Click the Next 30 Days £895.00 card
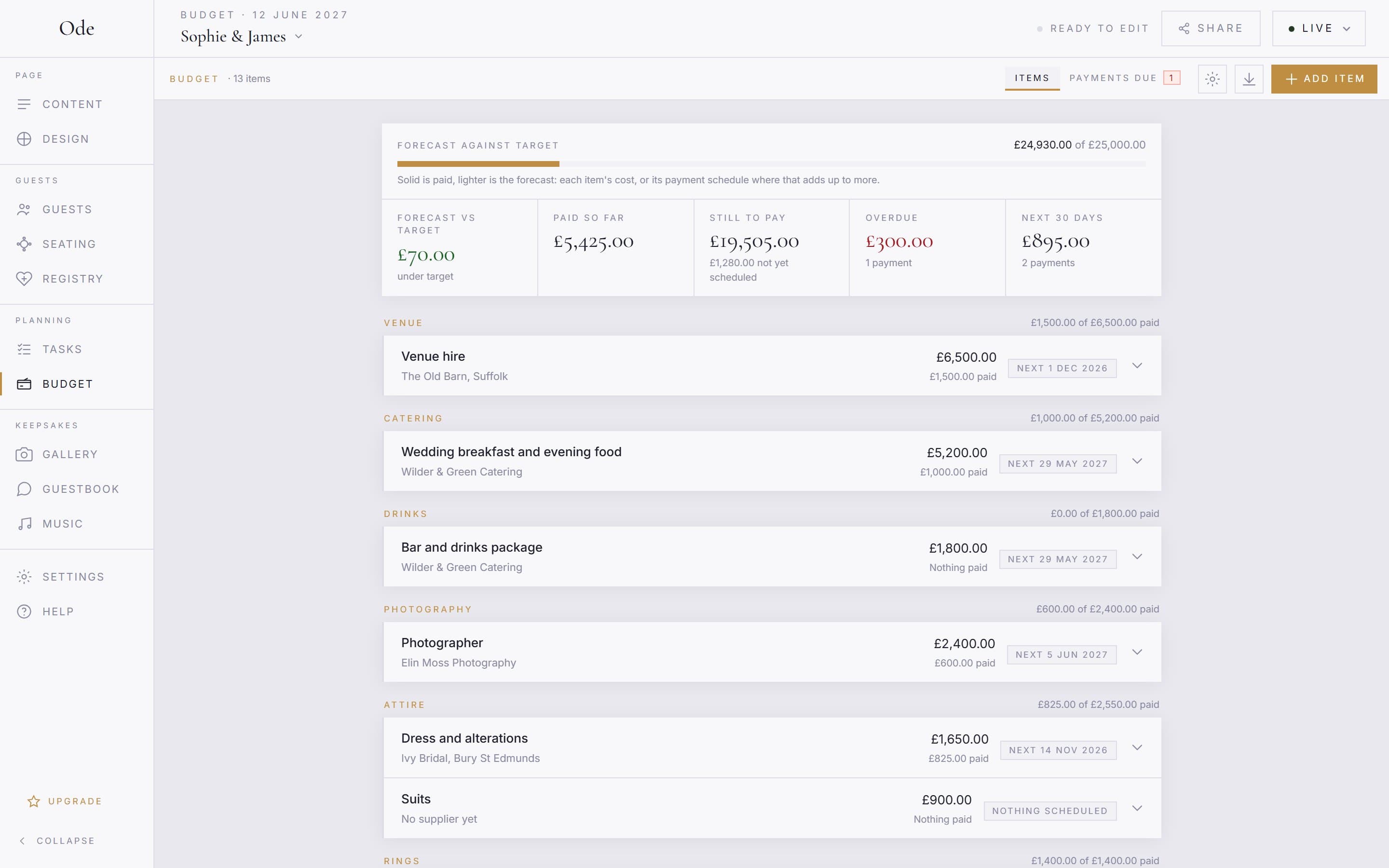 click(1083, 248)
